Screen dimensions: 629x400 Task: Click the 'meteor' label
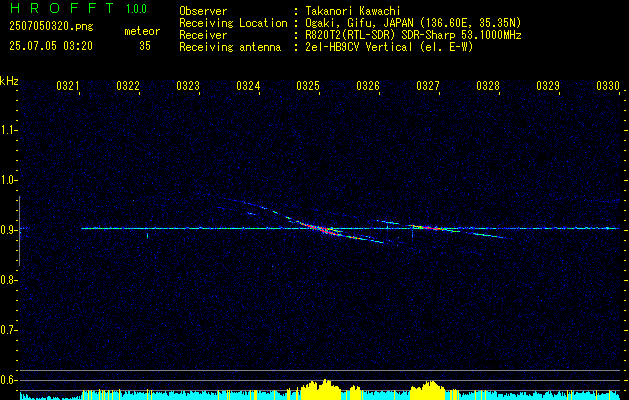(142, 31)
